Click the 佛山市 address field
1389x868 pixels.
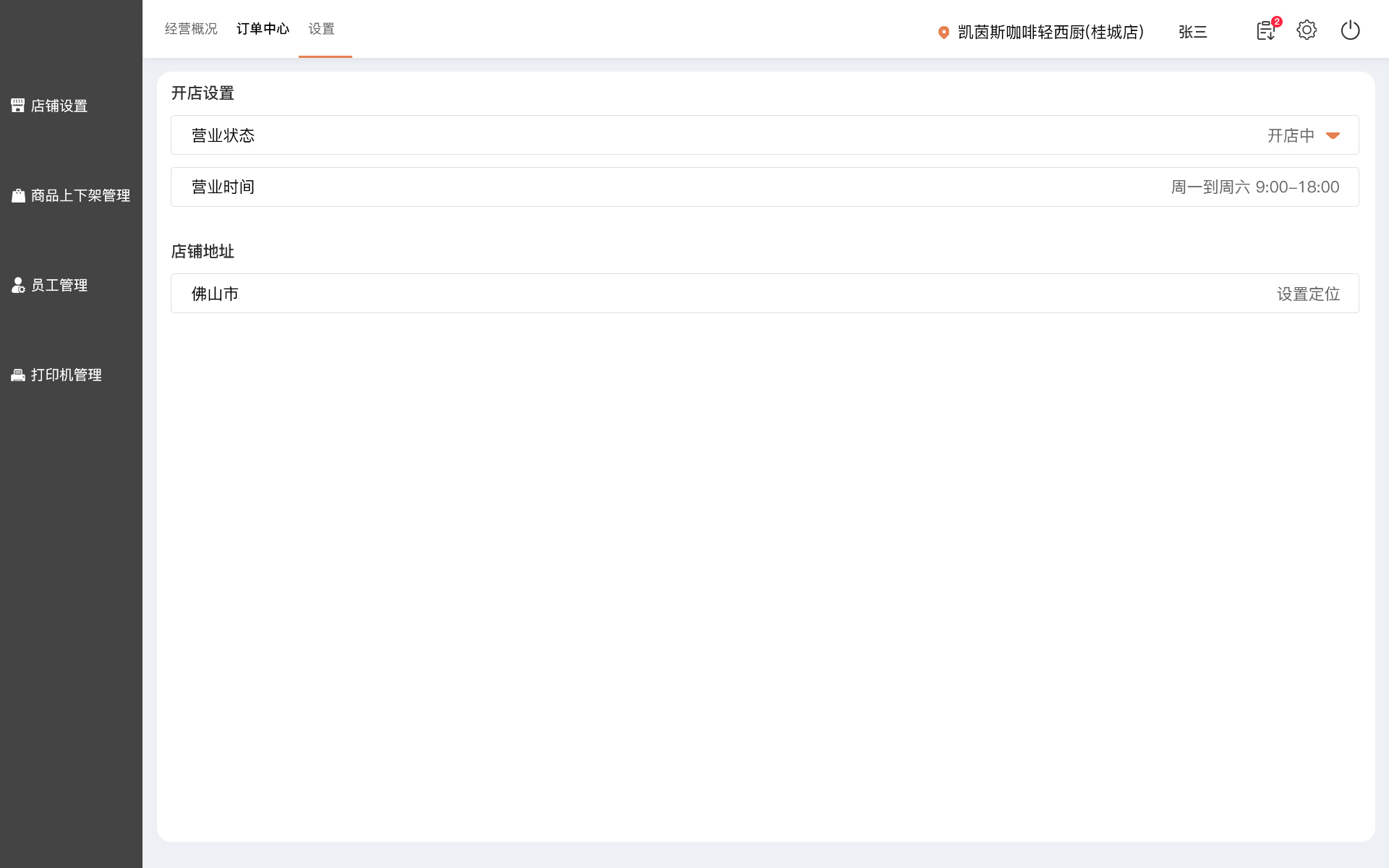[215, 294]
